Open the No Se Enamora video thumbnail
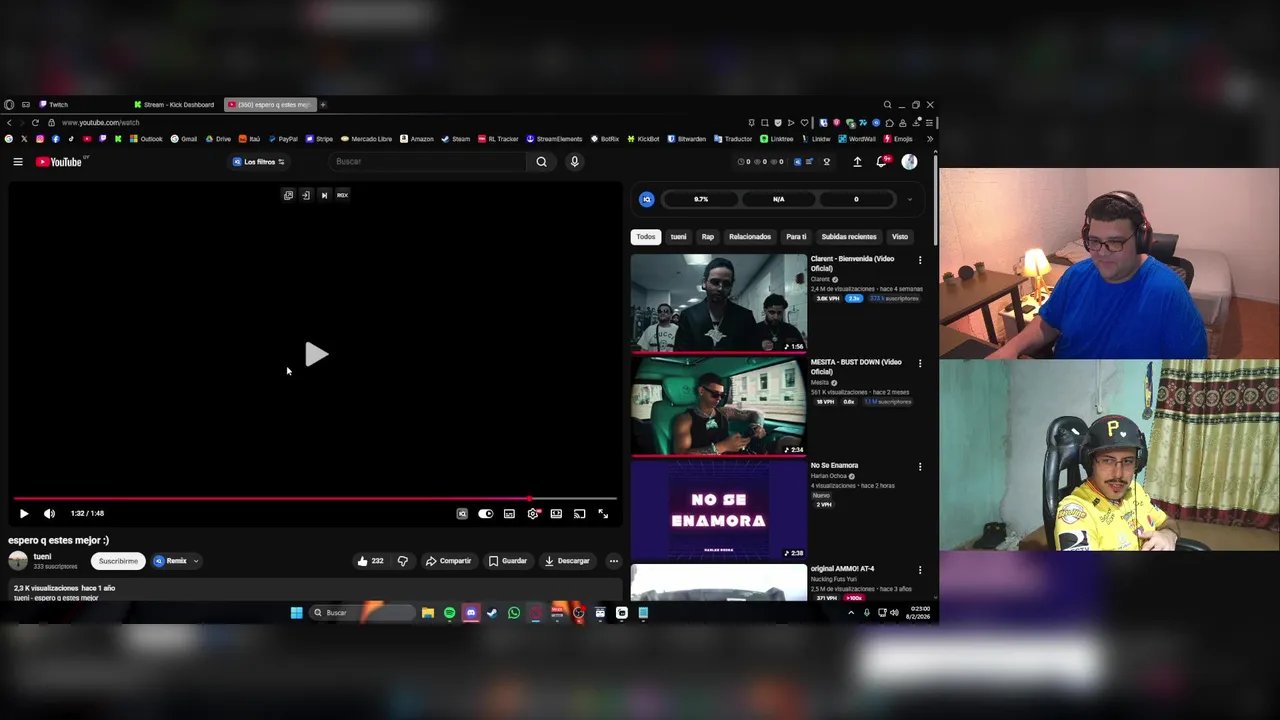Screen dimensions: 1280x720 point(718,510)
